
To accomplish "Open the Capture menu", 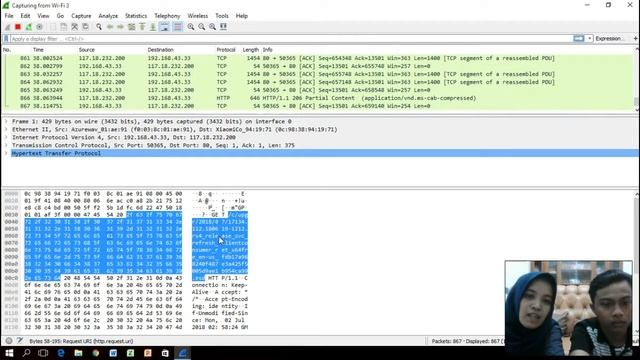I will pos(81,16).
